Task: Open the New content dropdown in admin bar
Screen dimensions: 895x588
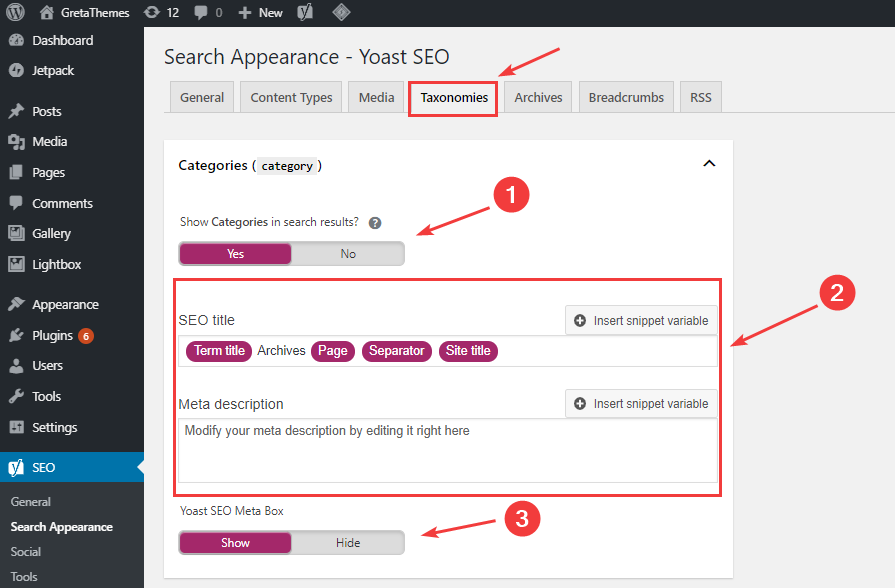Action: [261, 12]
